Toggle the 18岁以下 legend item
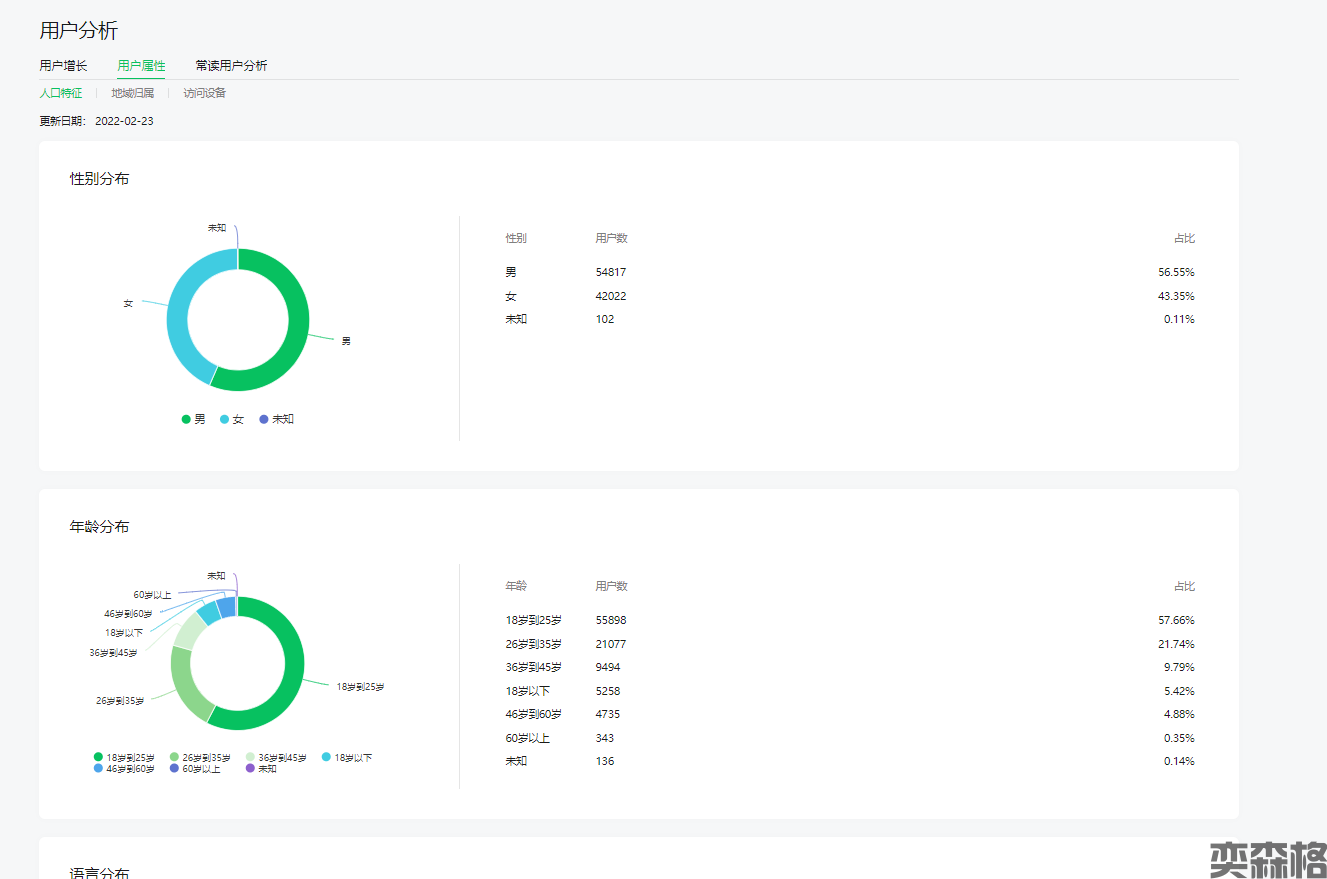Image resolution: width=1327 pixels, height=879 pixels. tap(347, 758)
